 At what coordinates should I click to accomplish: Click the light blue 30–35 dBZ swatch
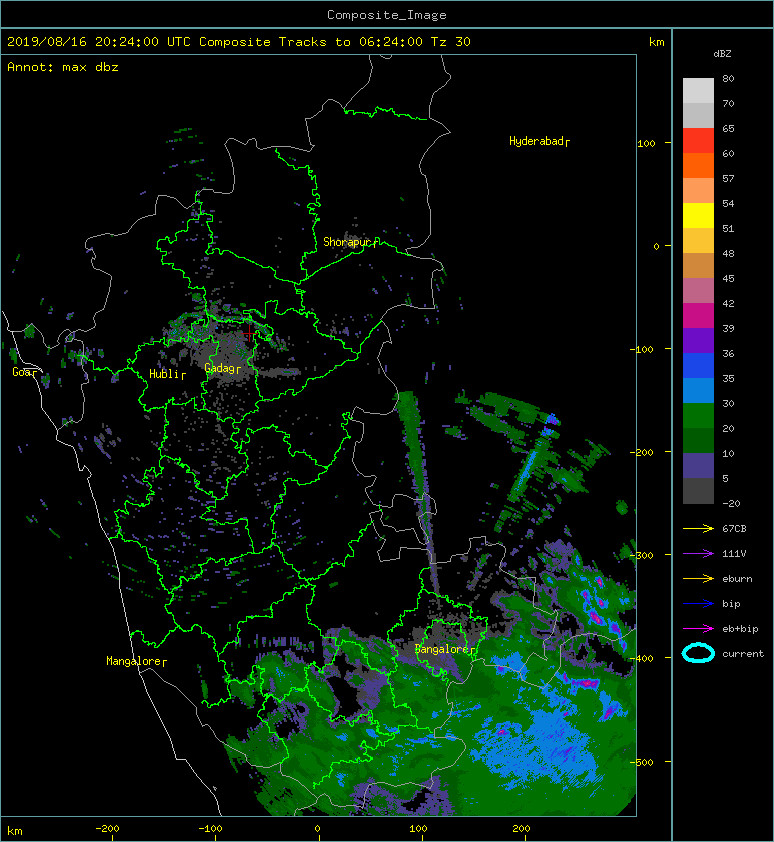[x=698, y=390]
